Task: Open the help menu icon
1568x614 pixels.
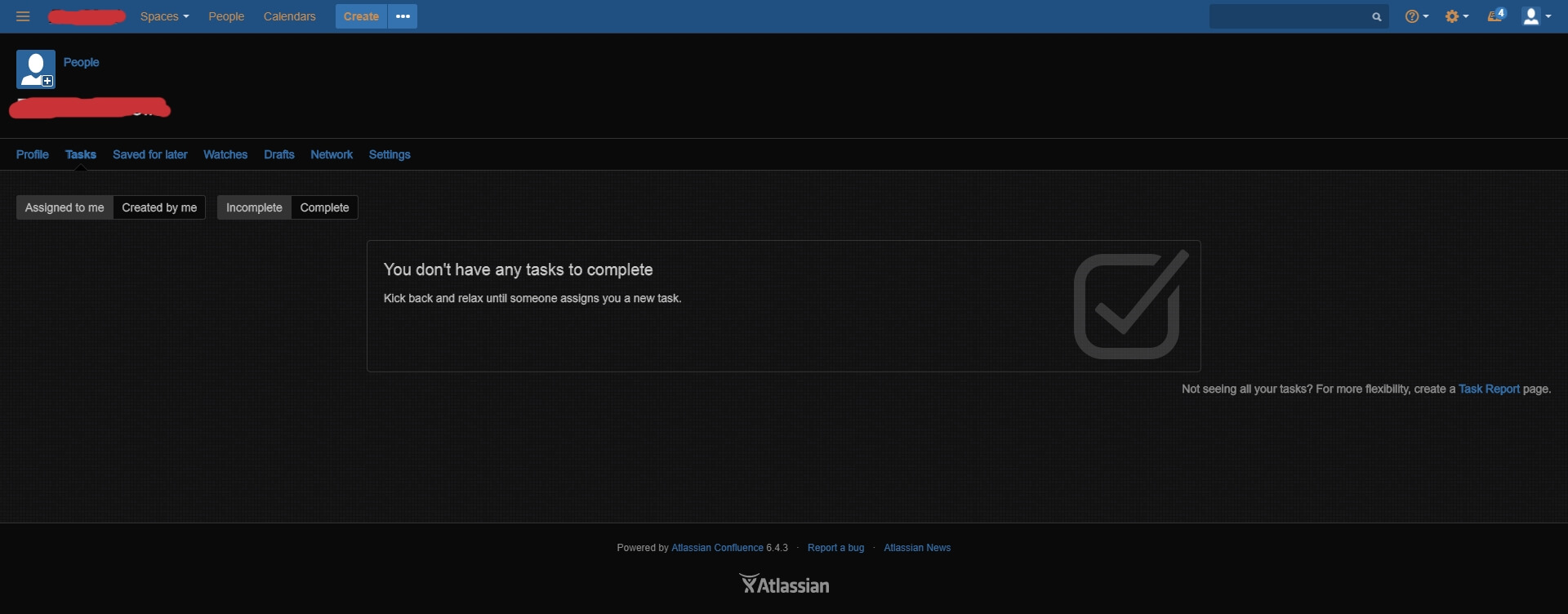Action: pos(1417,16)
